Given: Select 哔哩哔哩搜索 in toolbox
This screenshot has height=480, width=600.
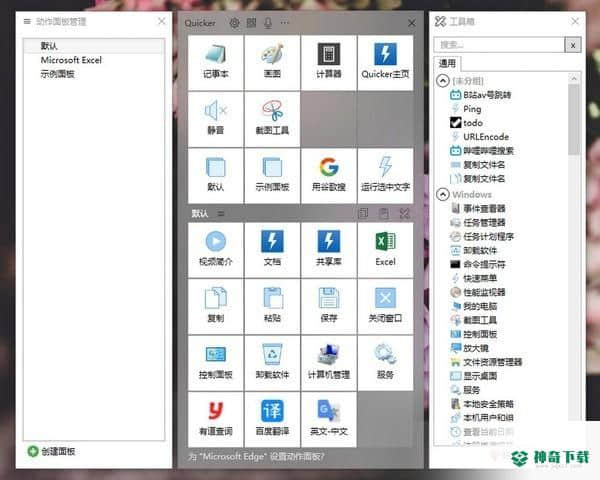Looking at the screenshot, I should [482, 151].
